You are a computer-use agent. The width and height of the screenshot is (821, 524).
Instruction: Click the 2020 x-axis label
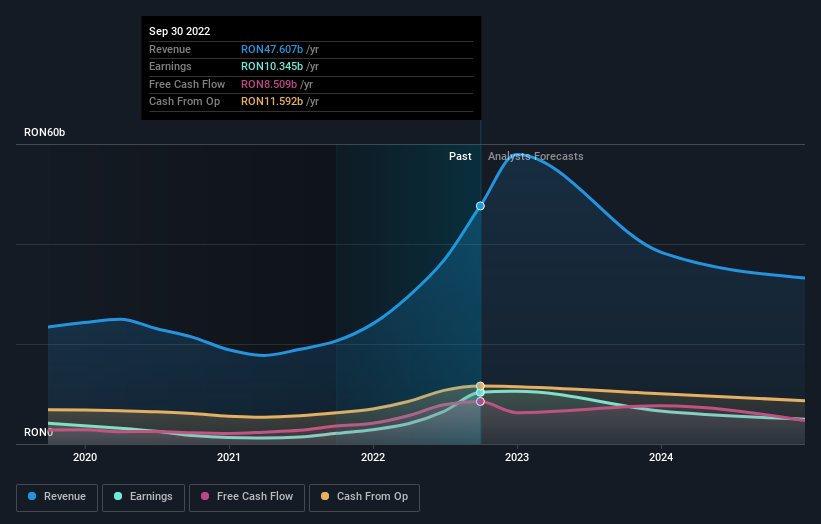click(x=85, y=457)
